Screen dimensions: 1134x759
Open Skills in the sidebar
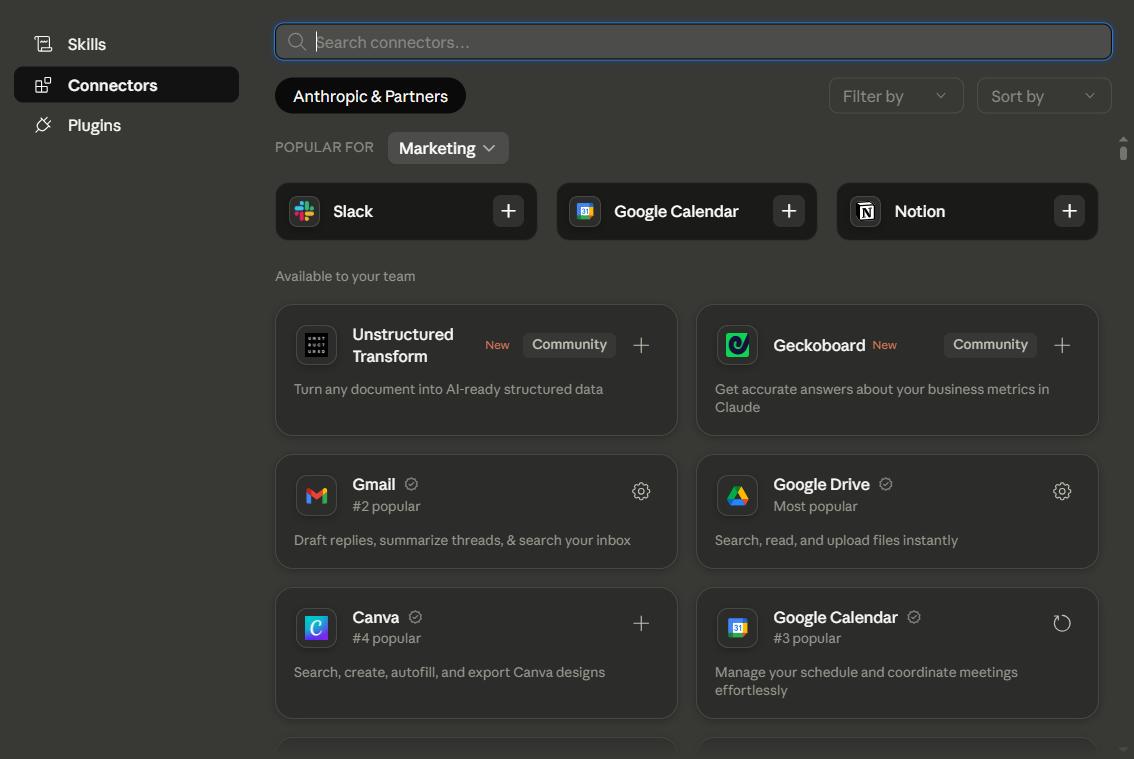(127, 44)
